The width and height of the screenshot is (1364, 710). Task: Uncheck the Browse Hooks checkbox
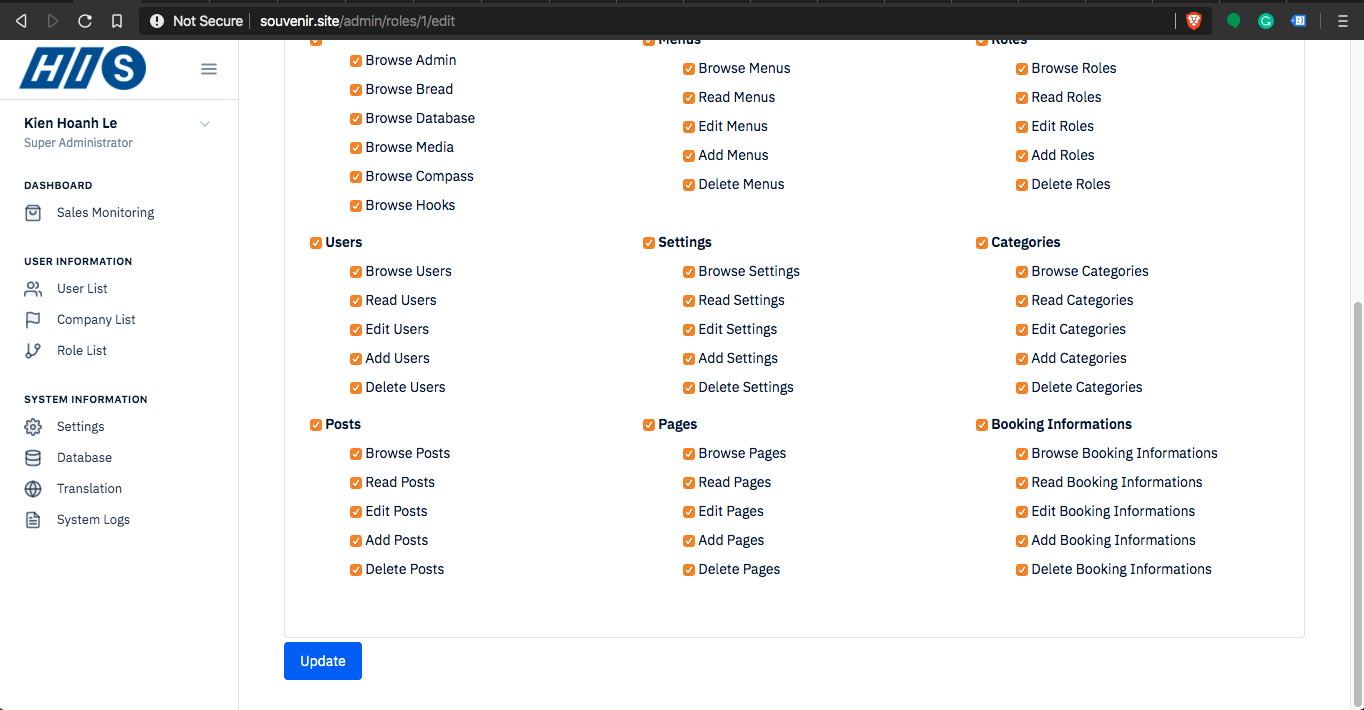click(x=356, y=206)
